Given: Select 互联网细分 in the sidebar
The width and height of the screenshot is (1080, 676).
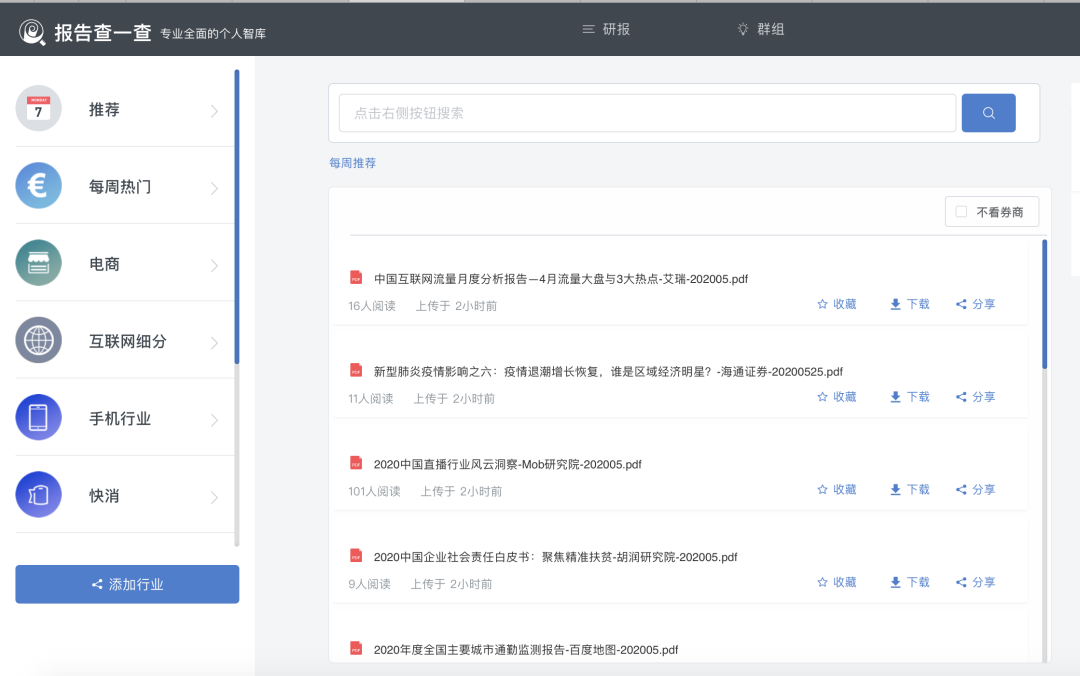Looking at the screenshot, I should (x=125, y=340).
